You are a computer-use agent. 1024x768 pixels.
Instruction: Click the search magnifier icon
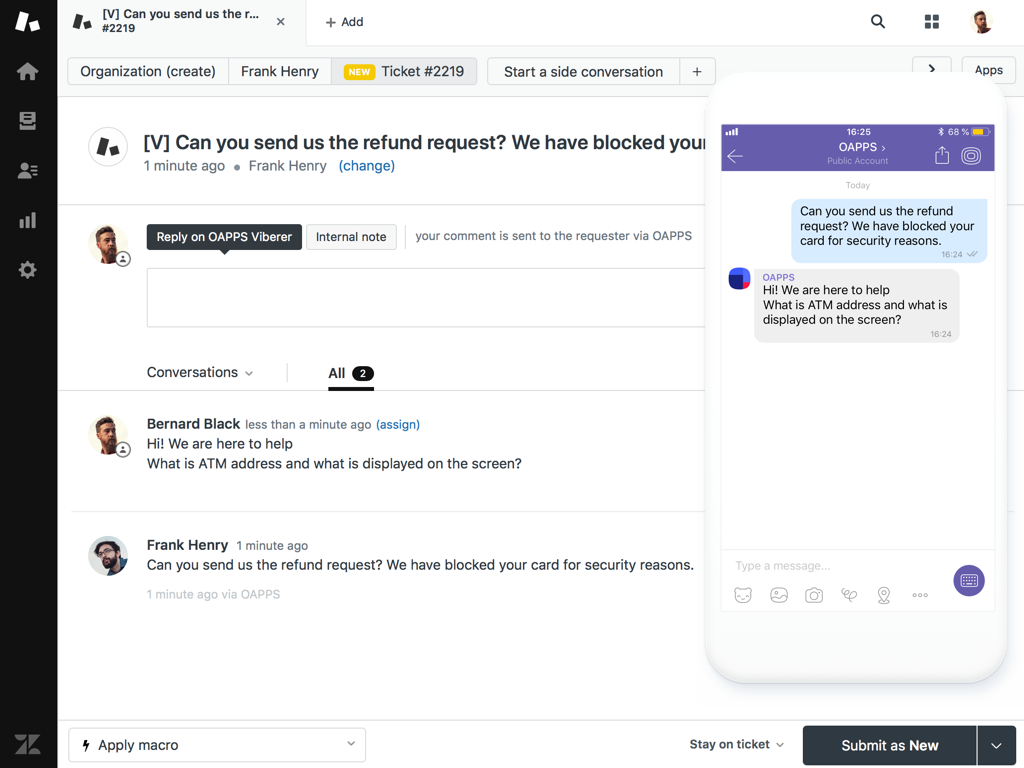point(878,22)
